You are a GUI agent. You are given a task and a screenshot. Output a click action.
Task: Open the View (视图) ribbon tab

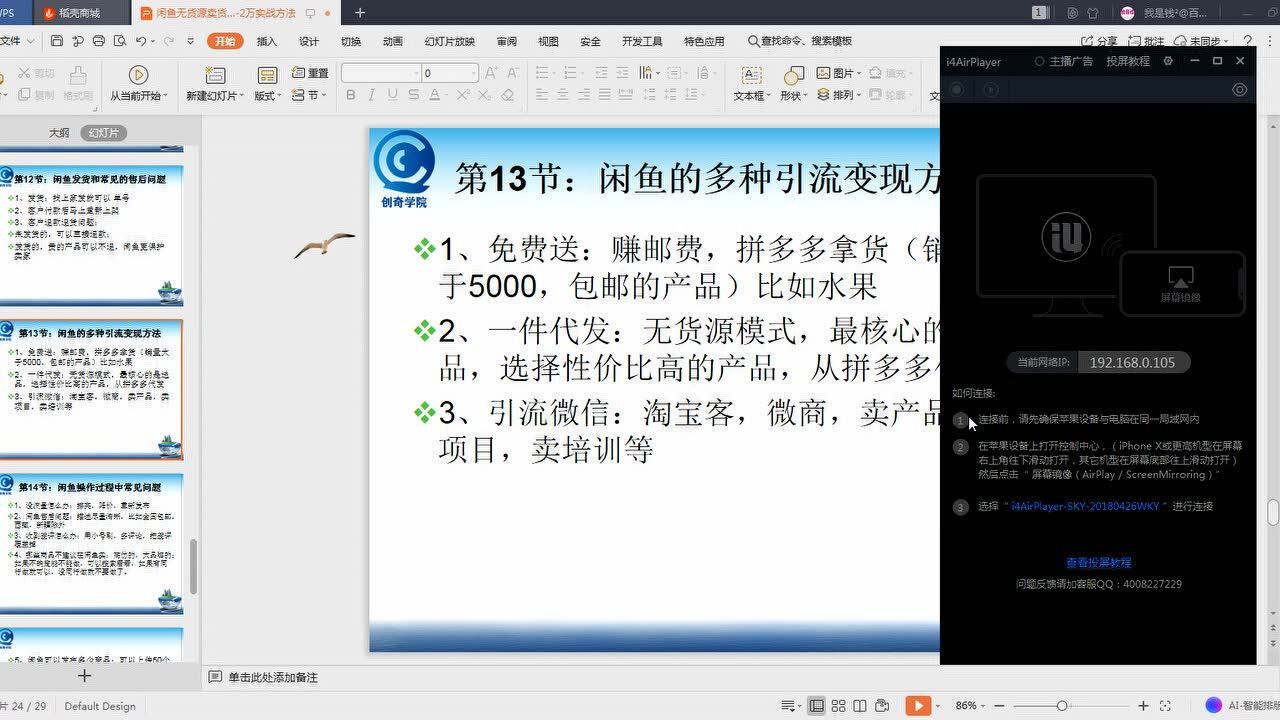(x=548, y=41)
